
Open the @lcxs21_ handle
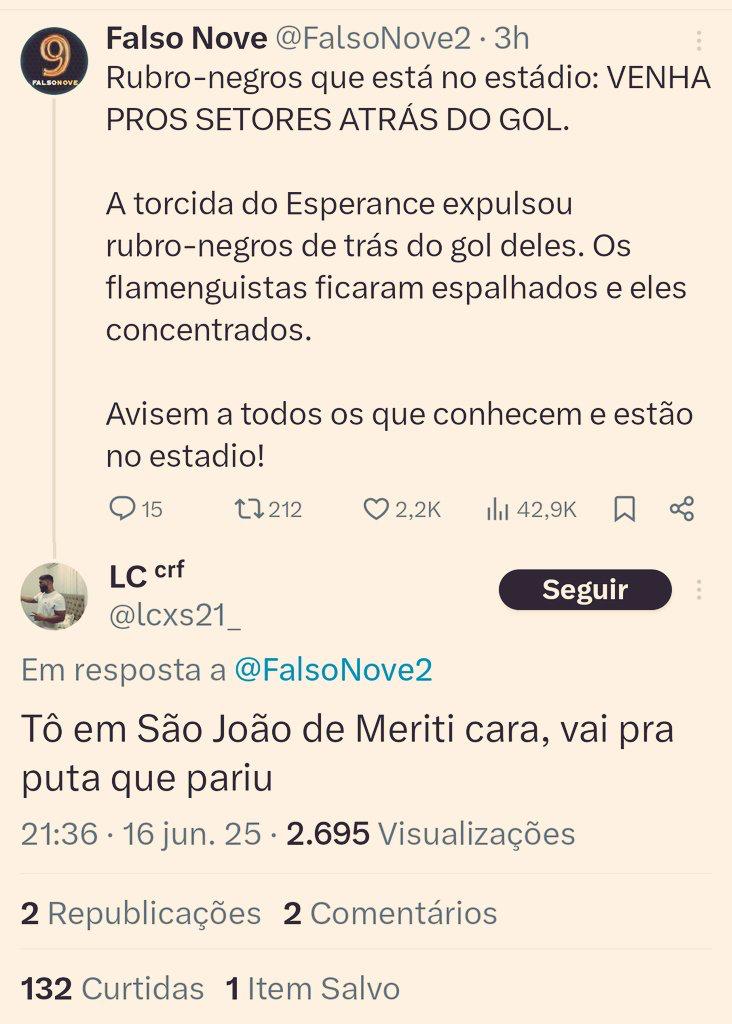point(174,615)
